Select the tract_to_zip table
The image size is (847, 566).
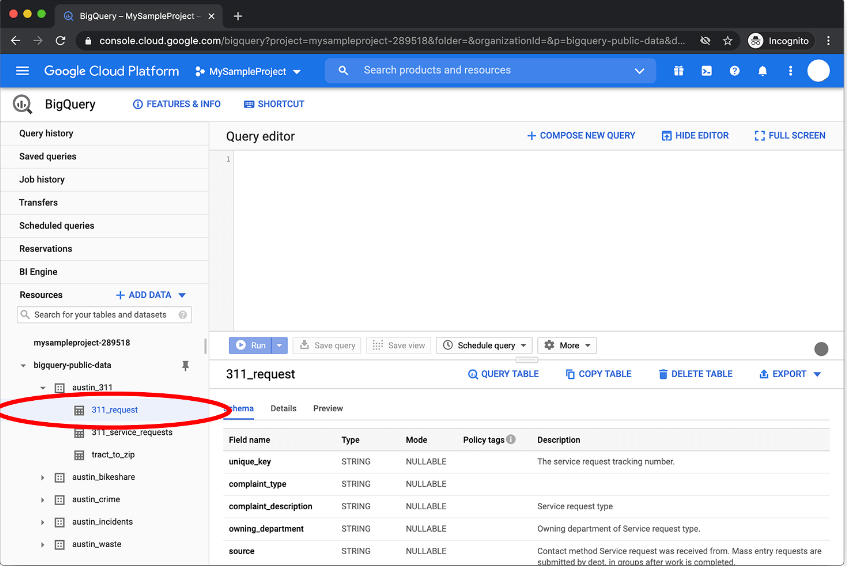(x=113, y=455)
